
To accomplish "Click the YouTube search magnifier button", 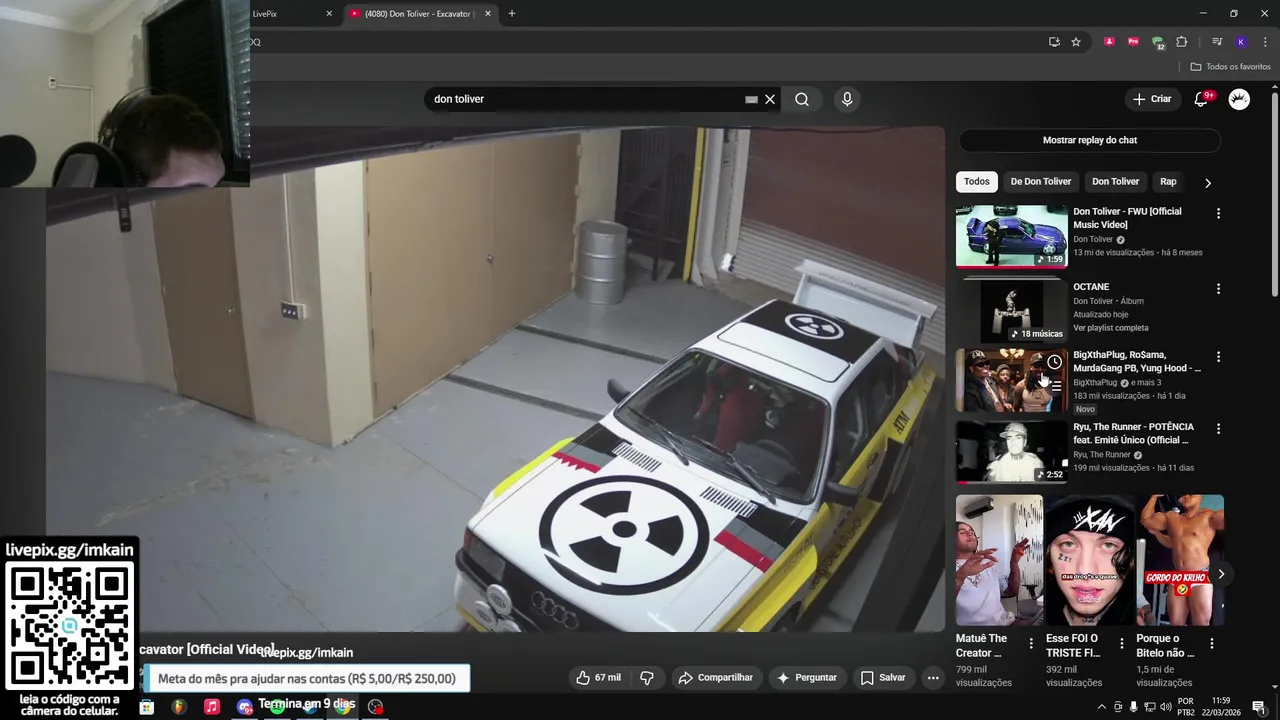I will [x=802, y=99].
